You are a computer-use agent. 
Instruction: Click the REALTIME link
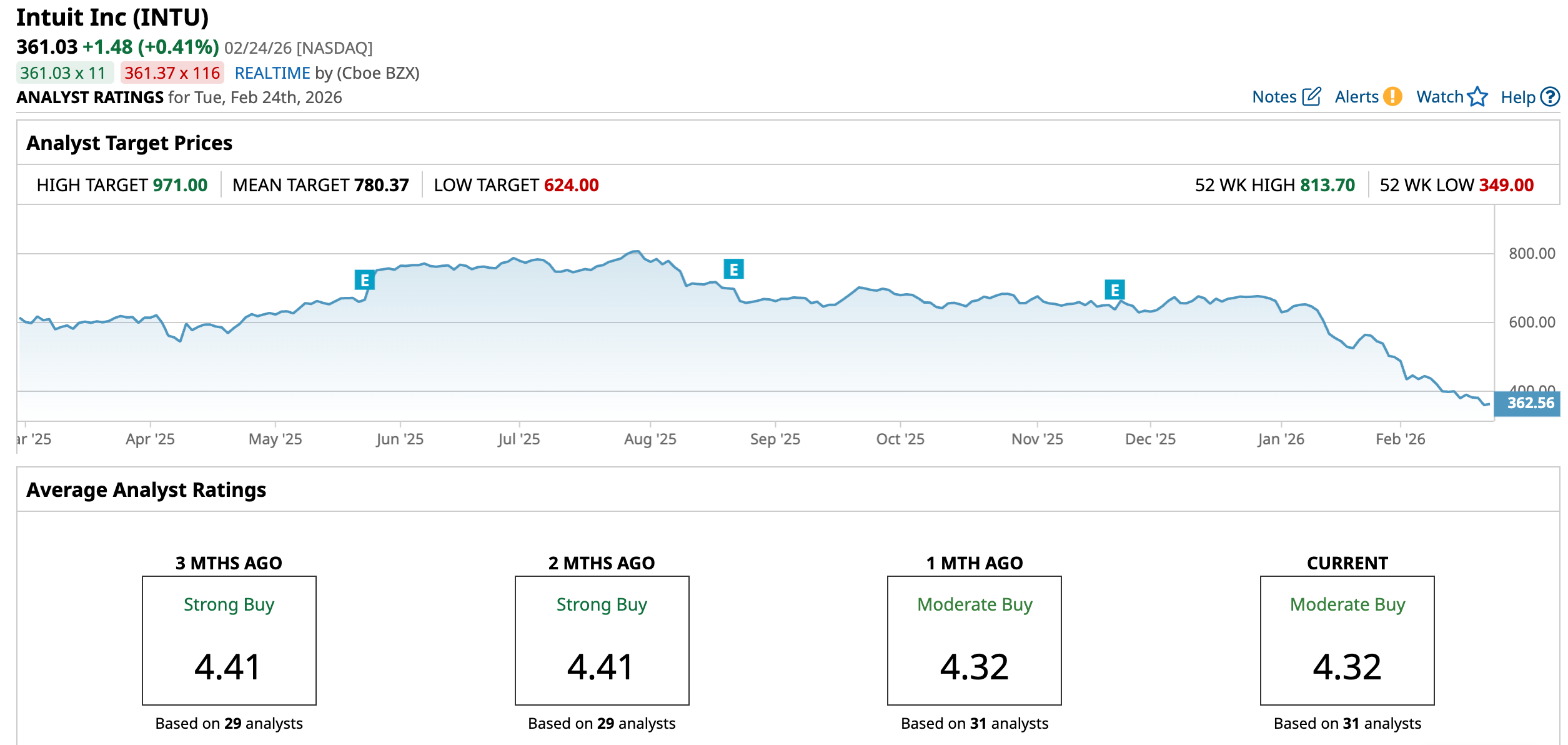point(272,73)
